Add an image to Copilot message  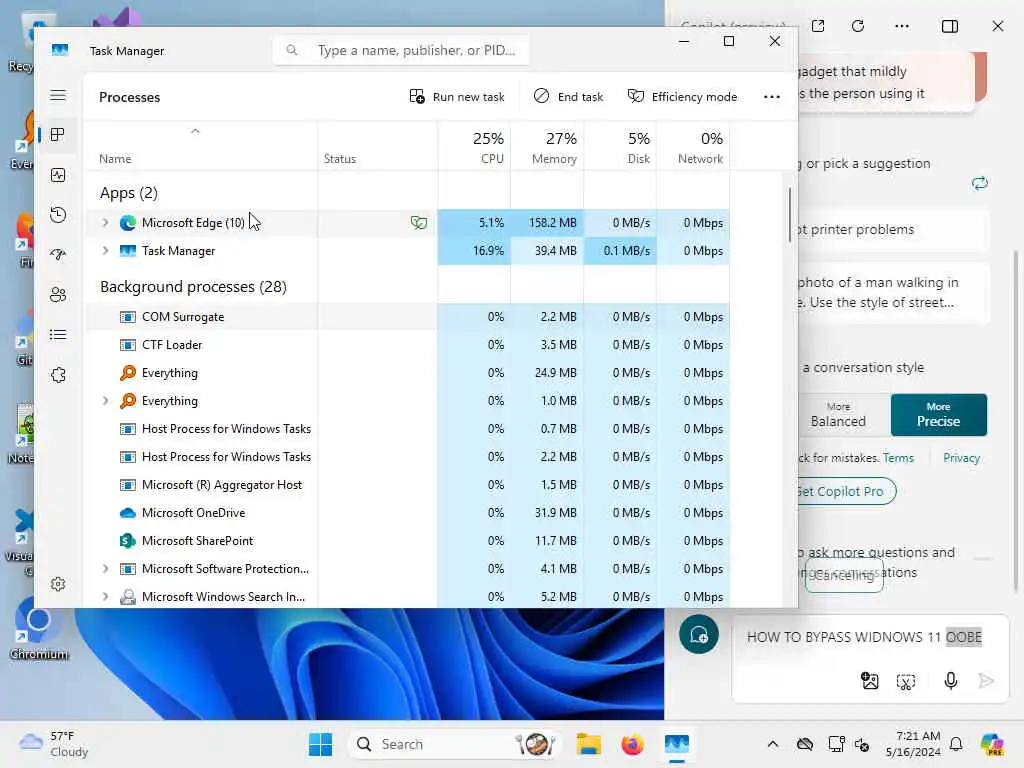[870, 681]
